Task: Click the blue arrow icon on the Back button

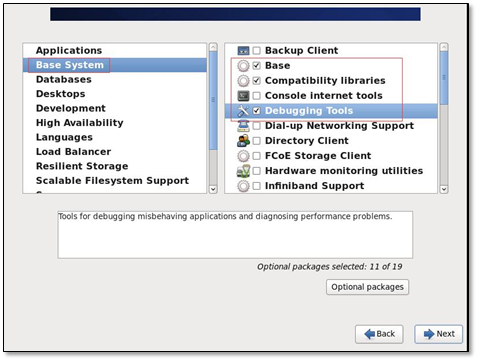Action: [369, 334]
